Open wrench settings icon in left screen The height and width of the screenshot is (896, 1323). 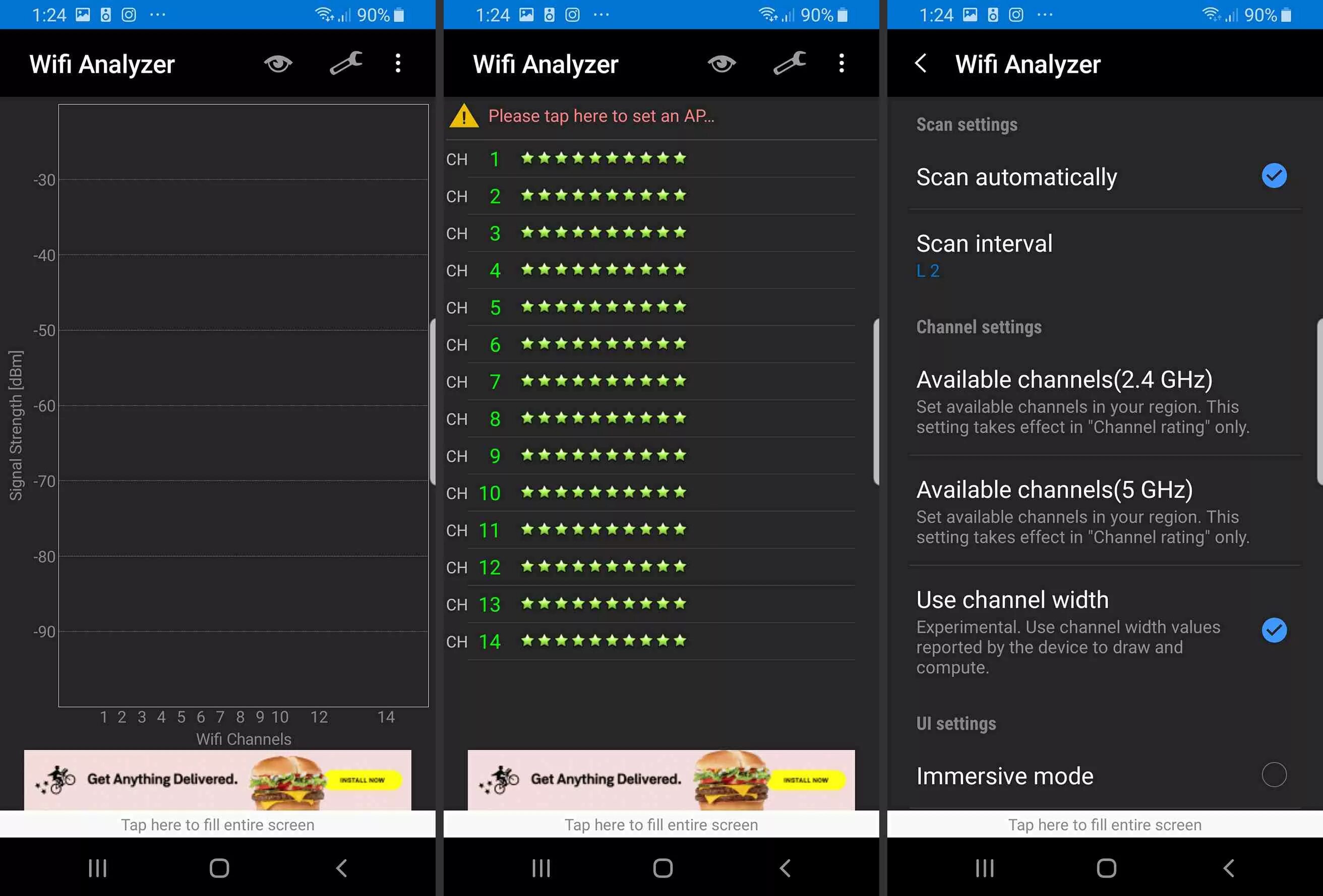[x=345, y=63]
